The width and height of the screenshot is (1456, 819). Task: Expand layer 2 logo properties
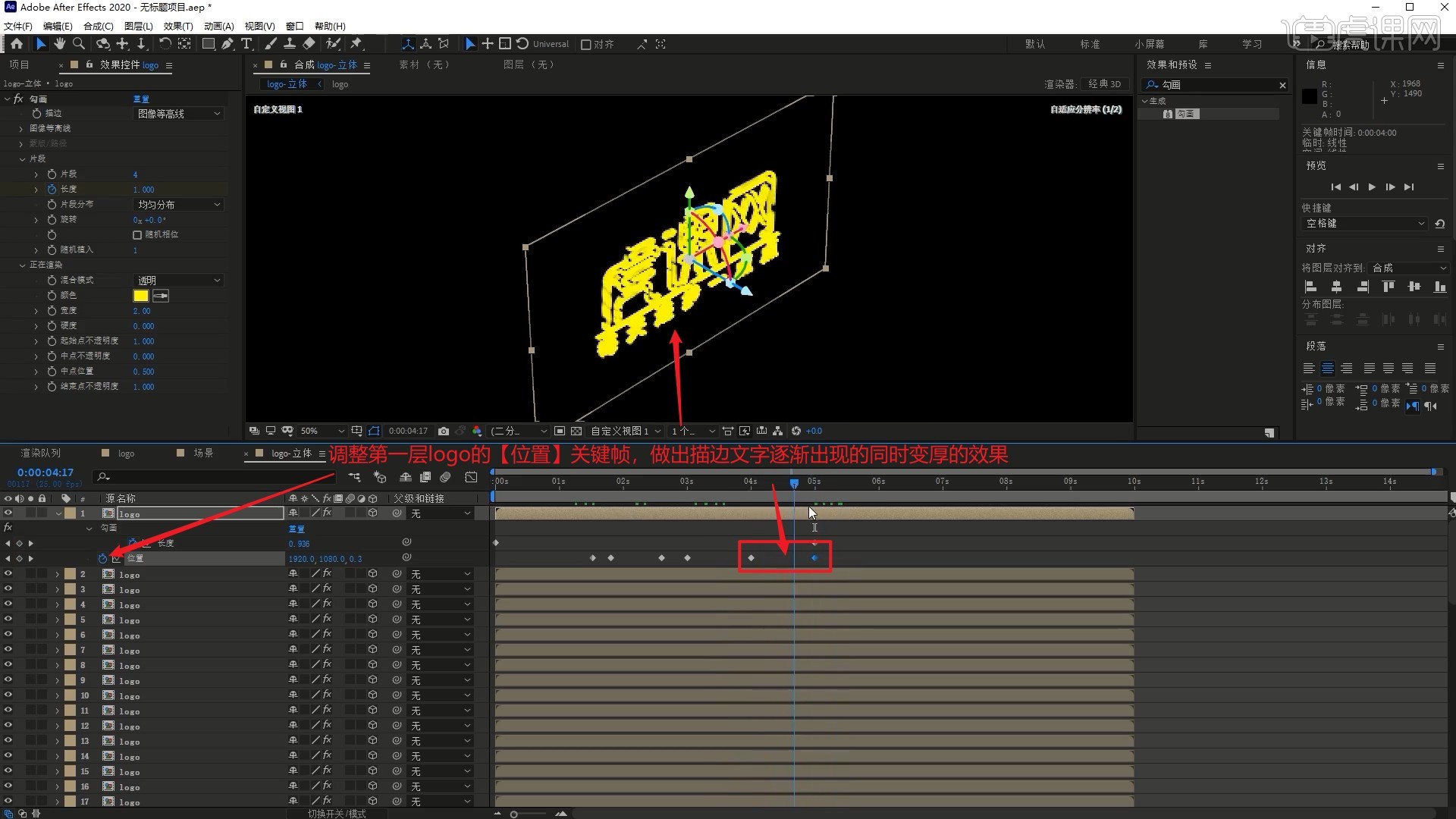point(57,574)
